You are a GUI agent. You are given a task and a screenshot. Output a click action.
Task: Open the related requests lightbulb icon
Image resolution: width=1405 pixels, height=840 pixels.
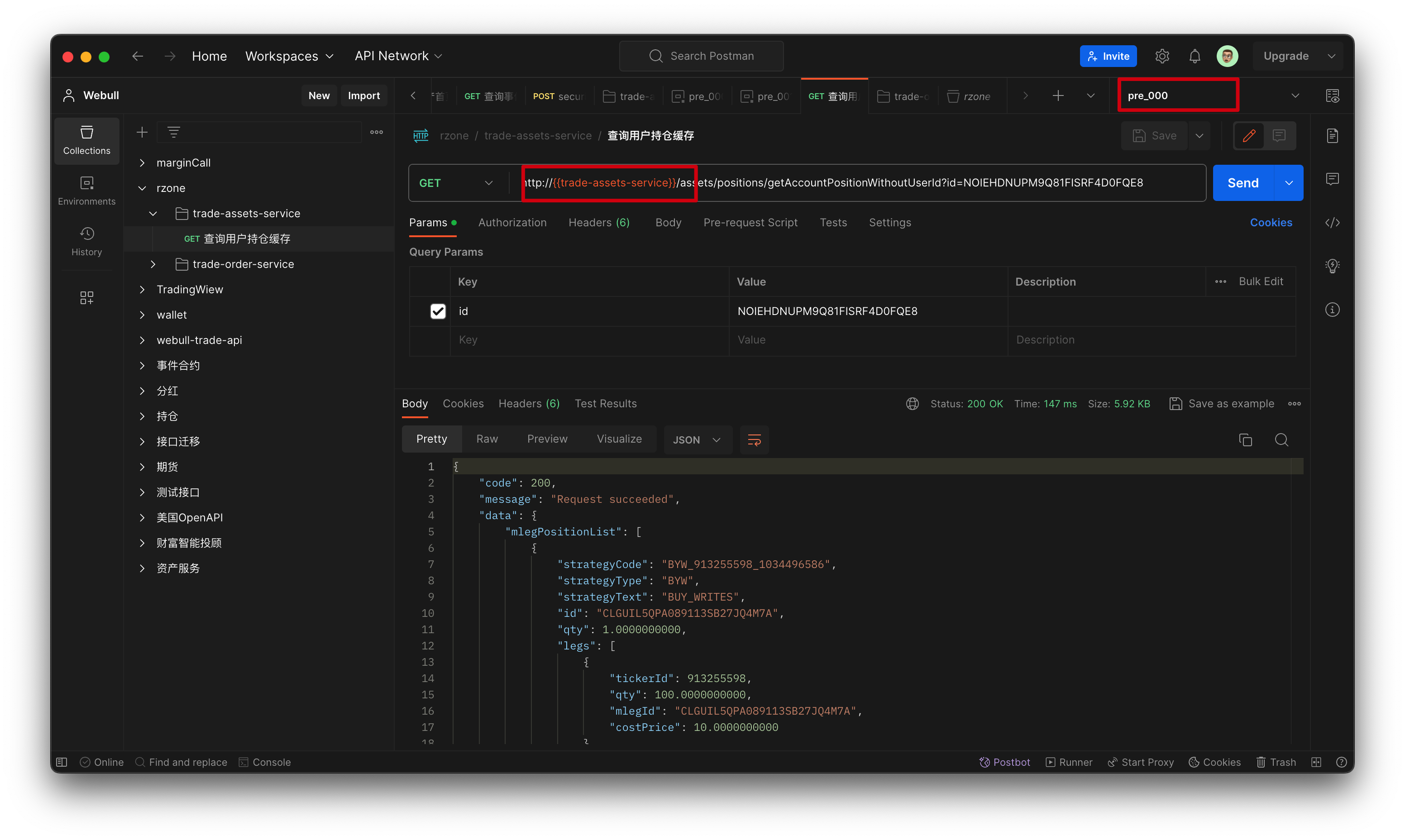pos(1333,266)
